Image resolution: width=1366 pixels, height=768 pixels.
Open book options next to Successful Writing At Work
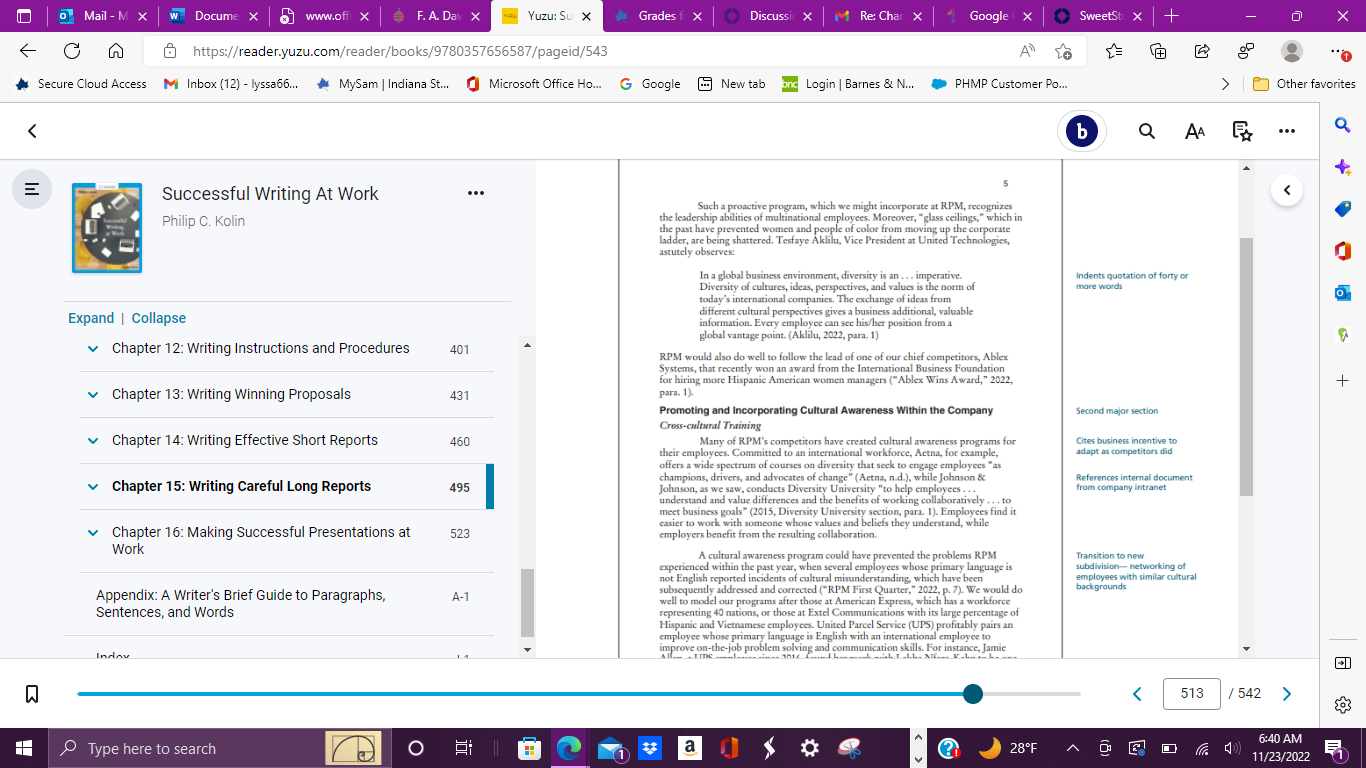click(476, 193)
